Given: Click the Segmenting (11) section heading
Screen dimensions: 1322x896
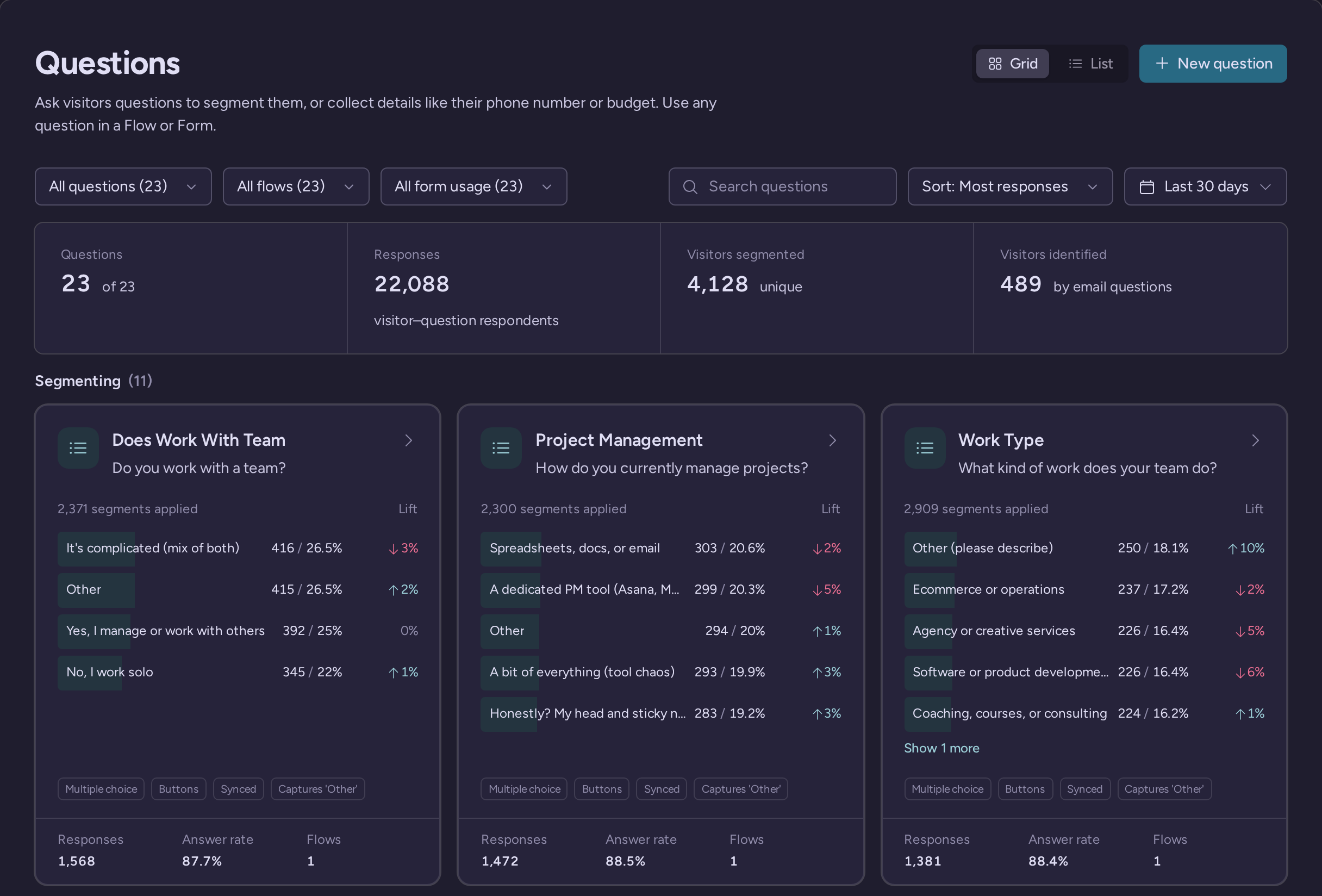Looking at the screenshot, I should pyautogui.click(x=94, y=381).
